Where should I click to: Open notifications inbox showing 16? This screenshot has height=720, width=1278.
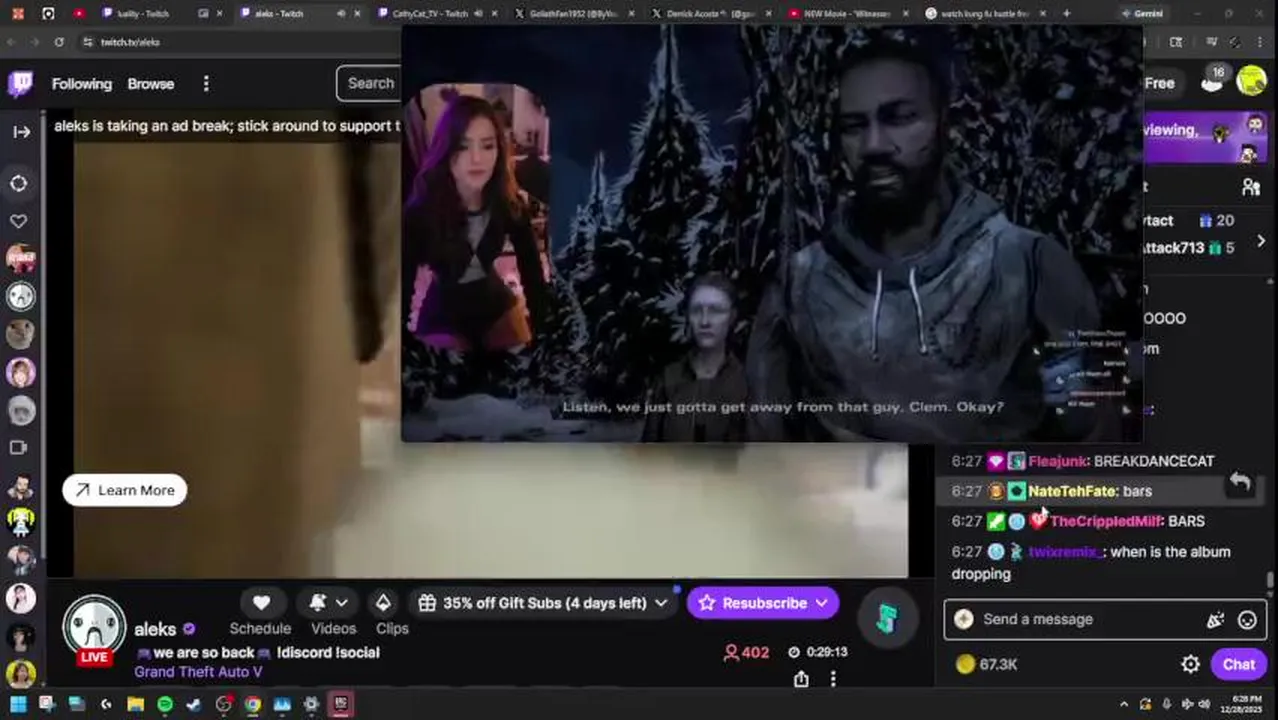coord(1213,80)
